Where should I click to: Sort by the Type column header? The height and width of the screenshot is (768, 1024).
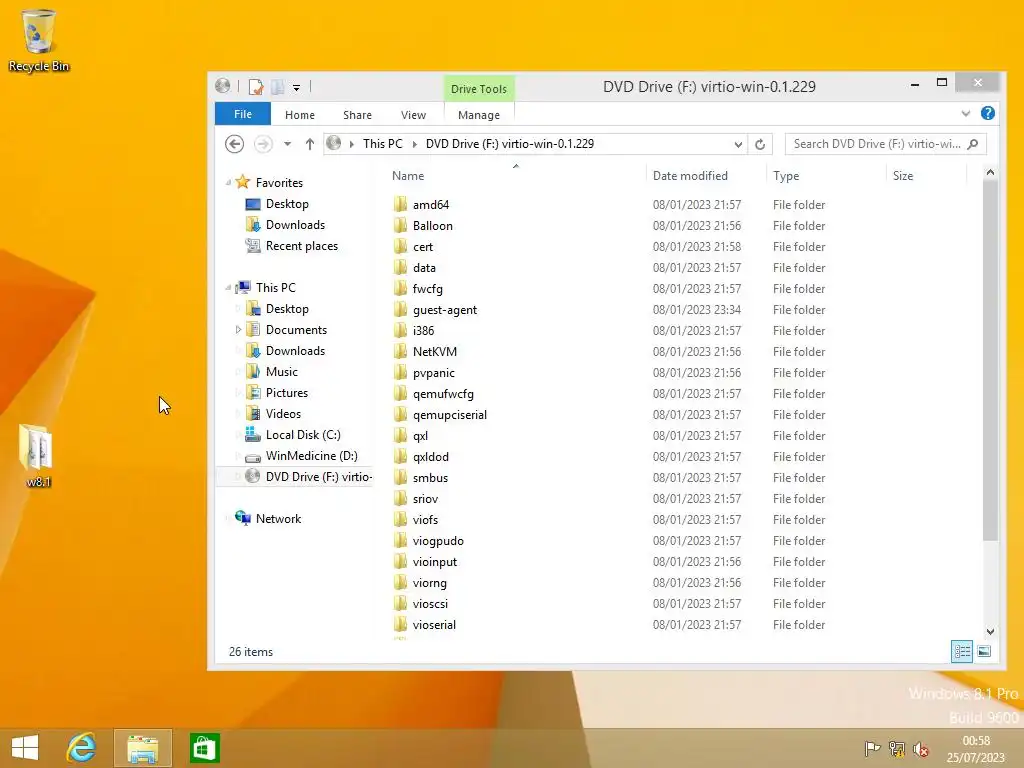tap(786, 176)
